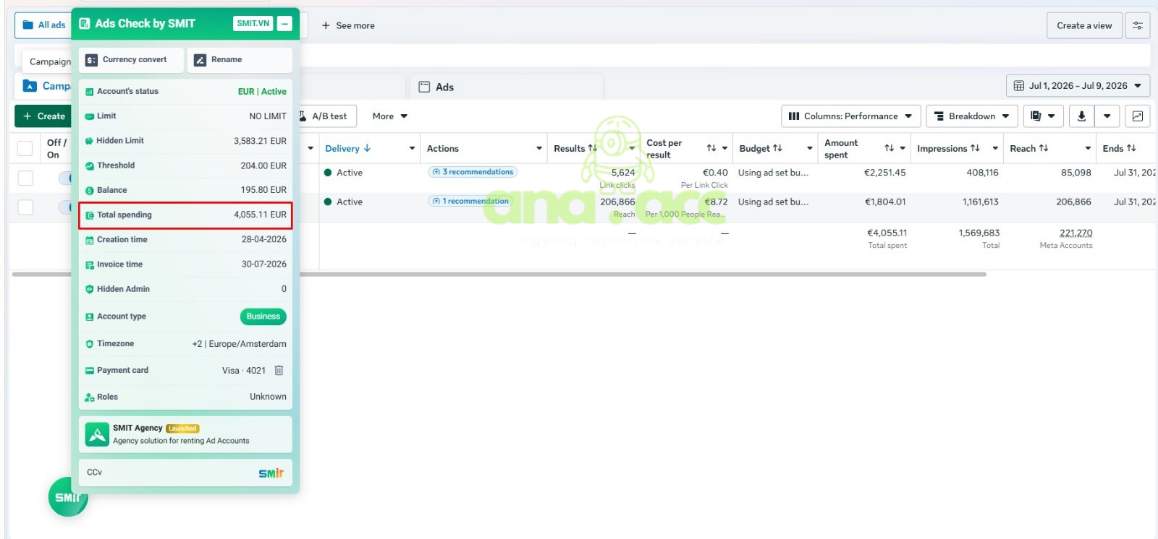Click the Campaign search filter chip

tap(49, 62)
